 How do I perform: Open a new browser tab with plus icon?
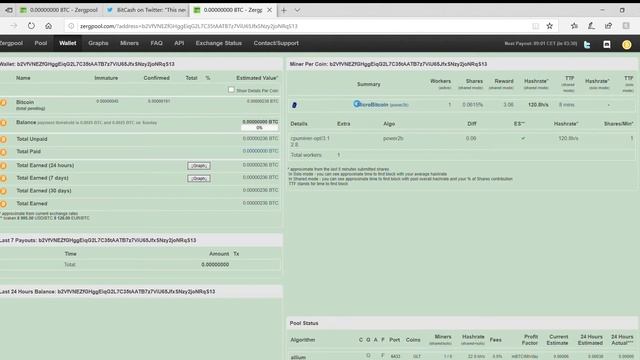point(284,10)
